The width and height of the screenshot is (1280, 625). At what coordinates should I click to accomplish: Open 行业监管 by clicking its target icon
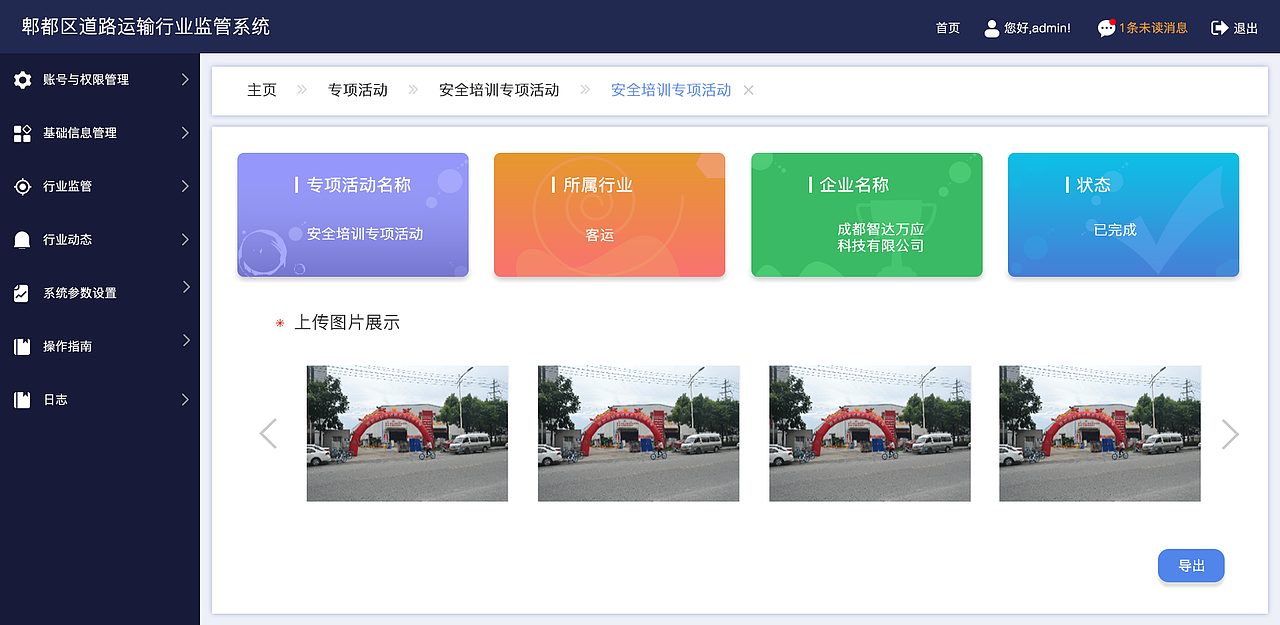click(24, 186)
